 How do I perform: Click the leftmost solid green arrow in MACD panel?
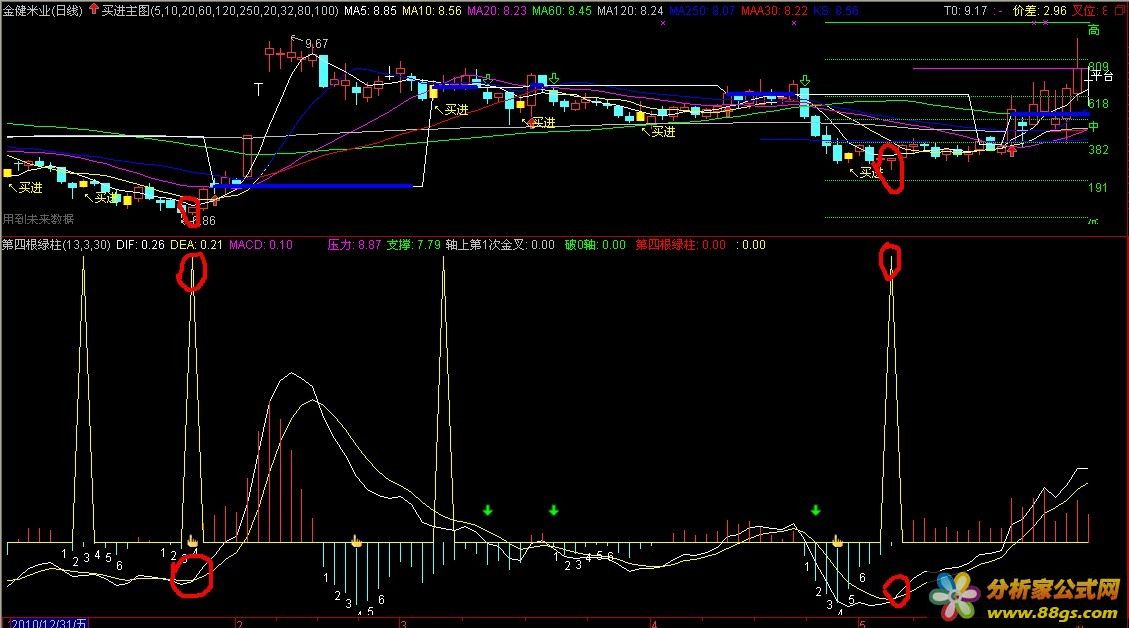[x=487, y=511]
